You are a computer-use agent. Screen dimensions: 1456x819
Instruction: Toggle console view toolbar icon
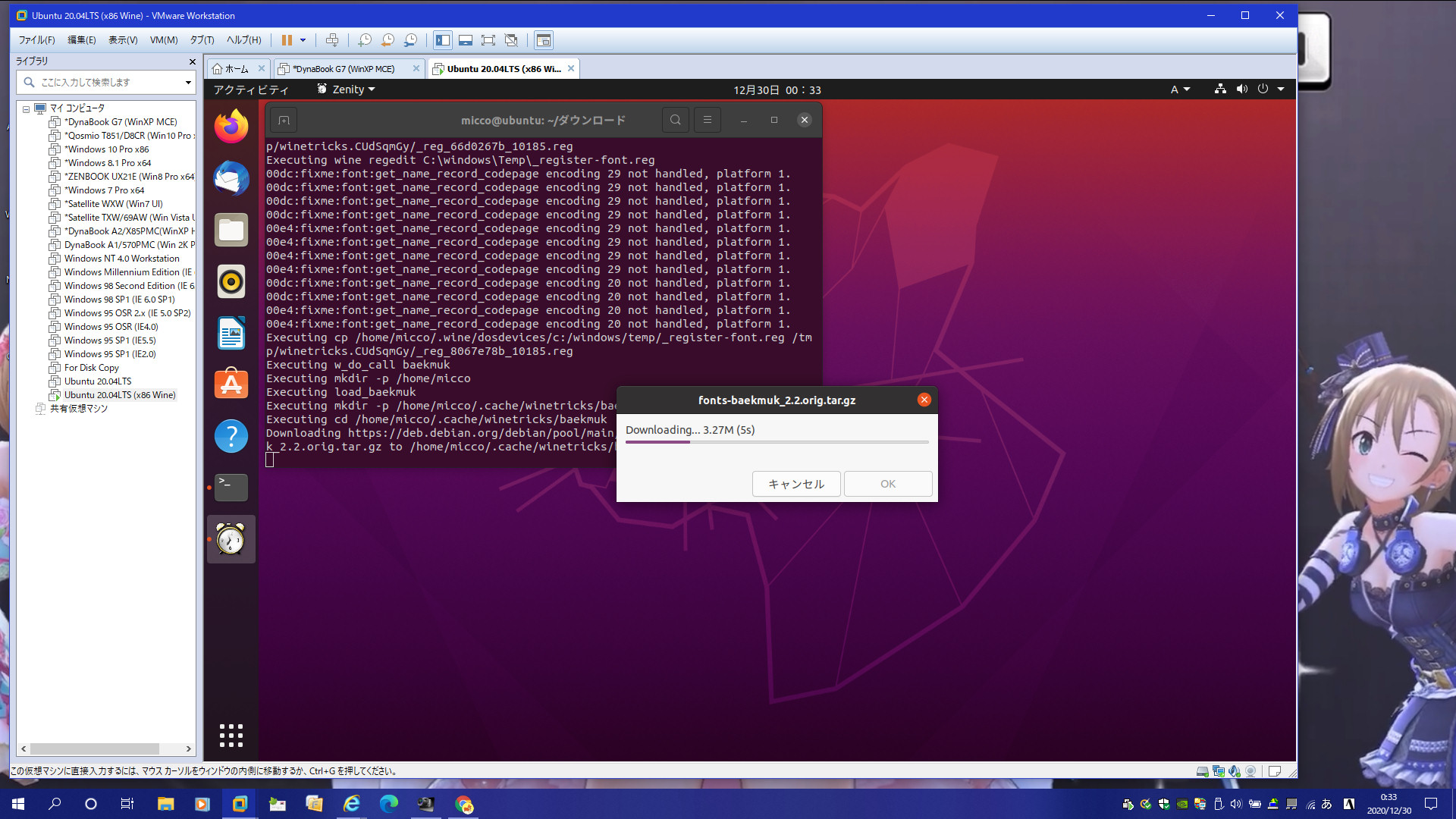click(x=544, y=40)
